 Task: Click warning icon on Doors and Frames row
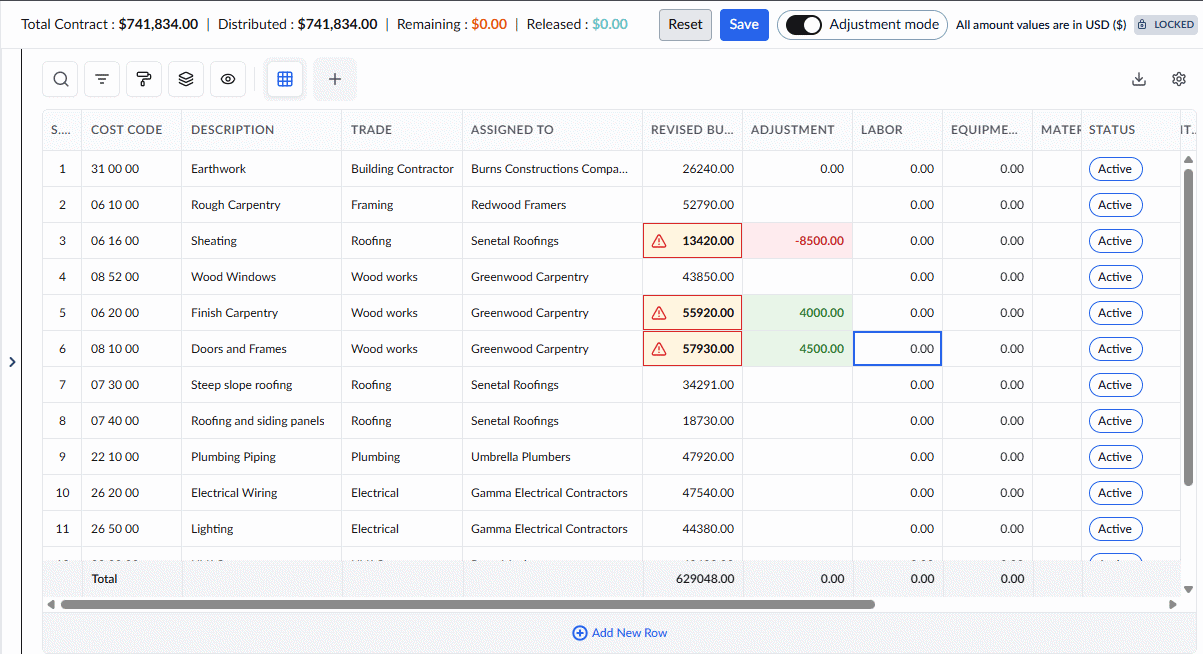click(658, 349)
